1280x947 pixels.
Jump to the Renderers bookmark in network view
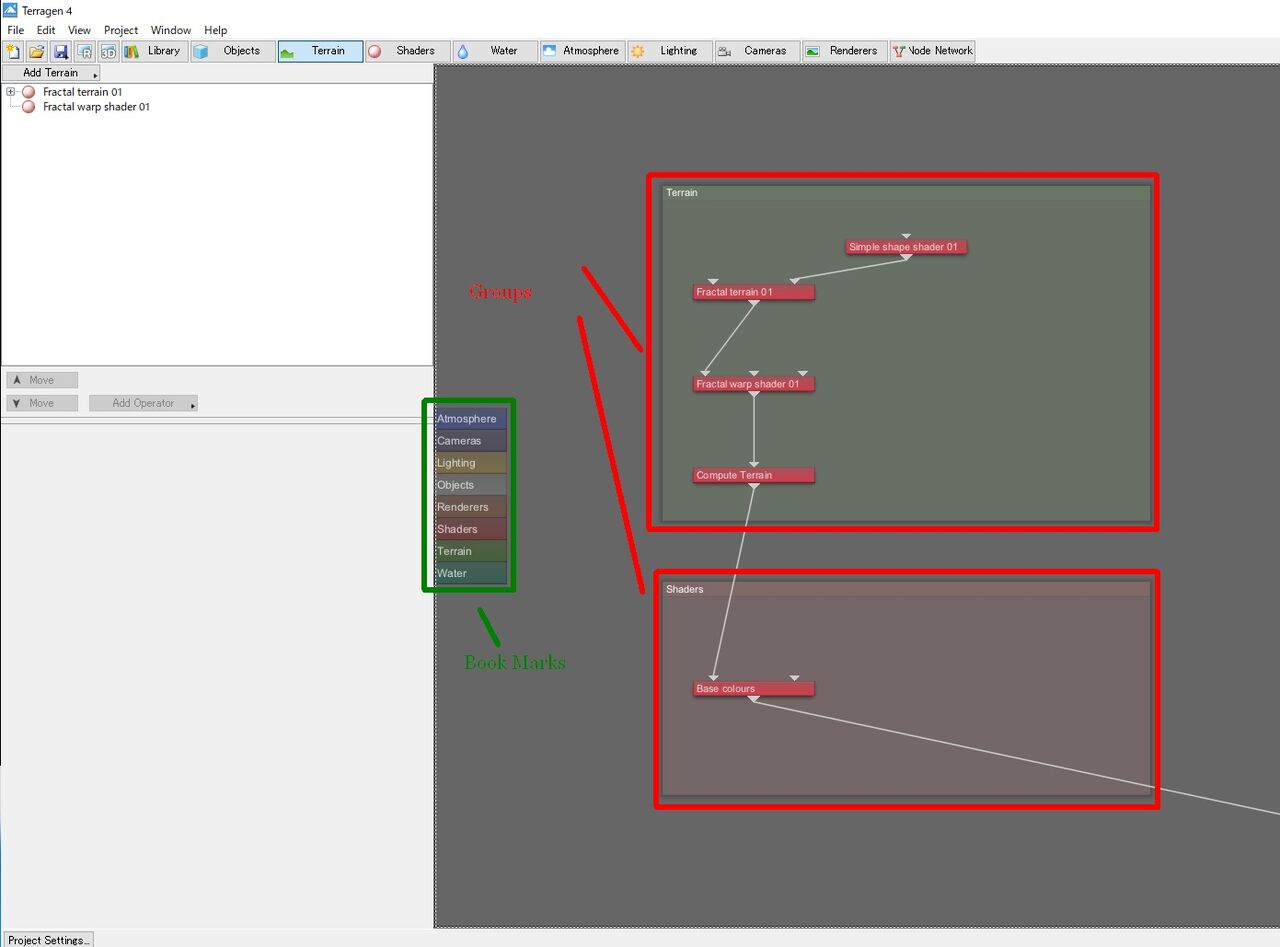[470, 507]
